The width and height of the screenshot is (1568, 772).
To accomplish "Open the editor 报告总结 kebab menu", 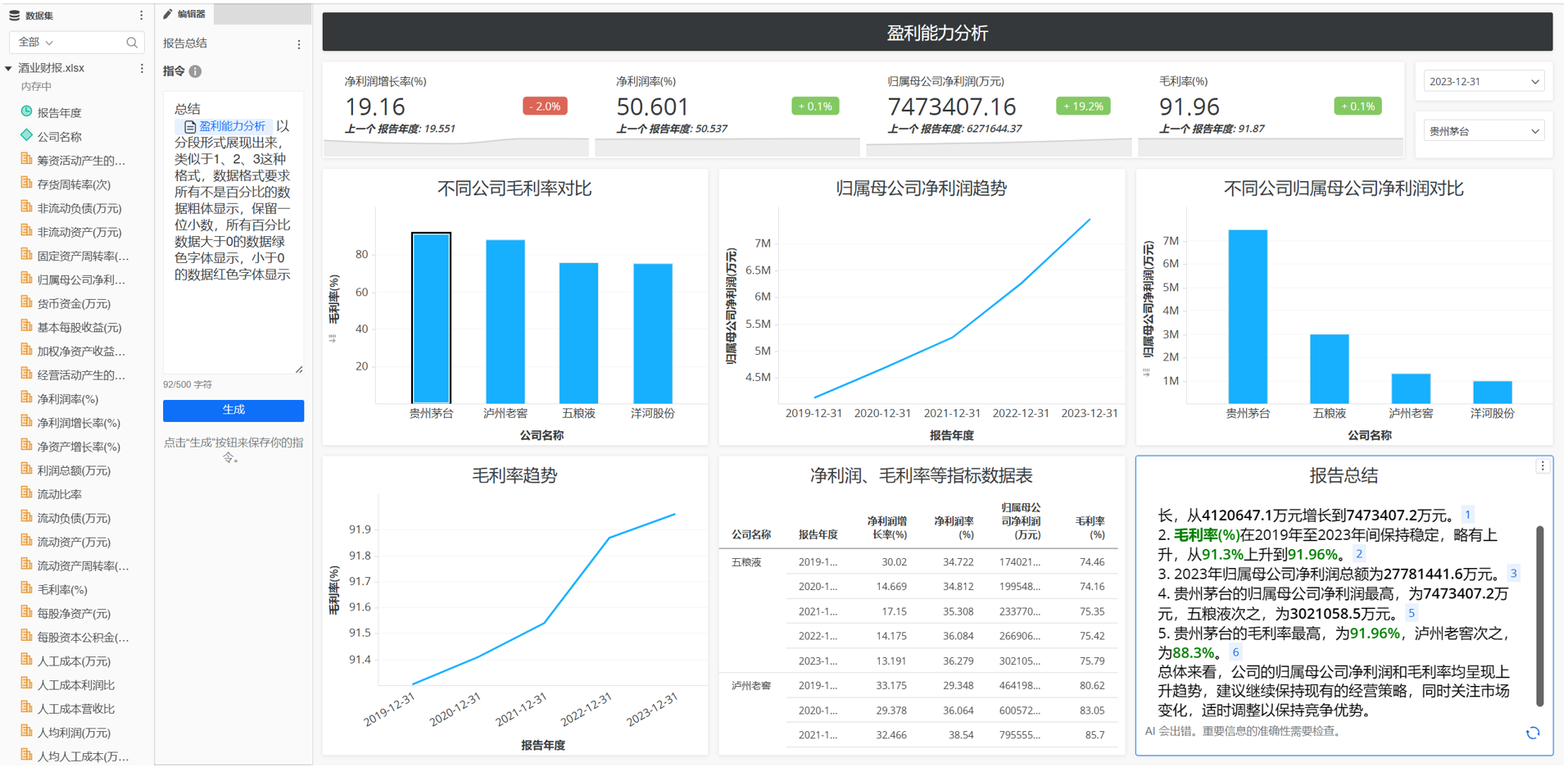I will click(x=299, y=44).
